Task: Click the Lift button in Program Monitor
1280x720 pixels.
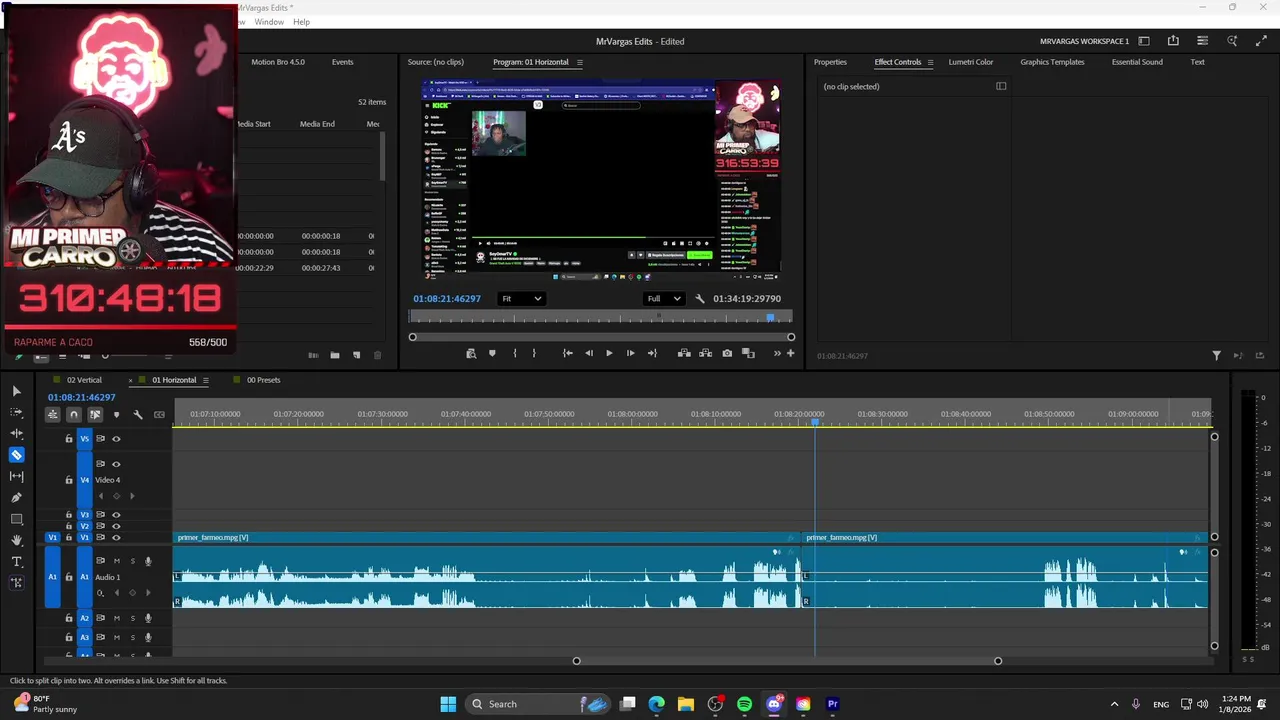Action: pos(684,353)
